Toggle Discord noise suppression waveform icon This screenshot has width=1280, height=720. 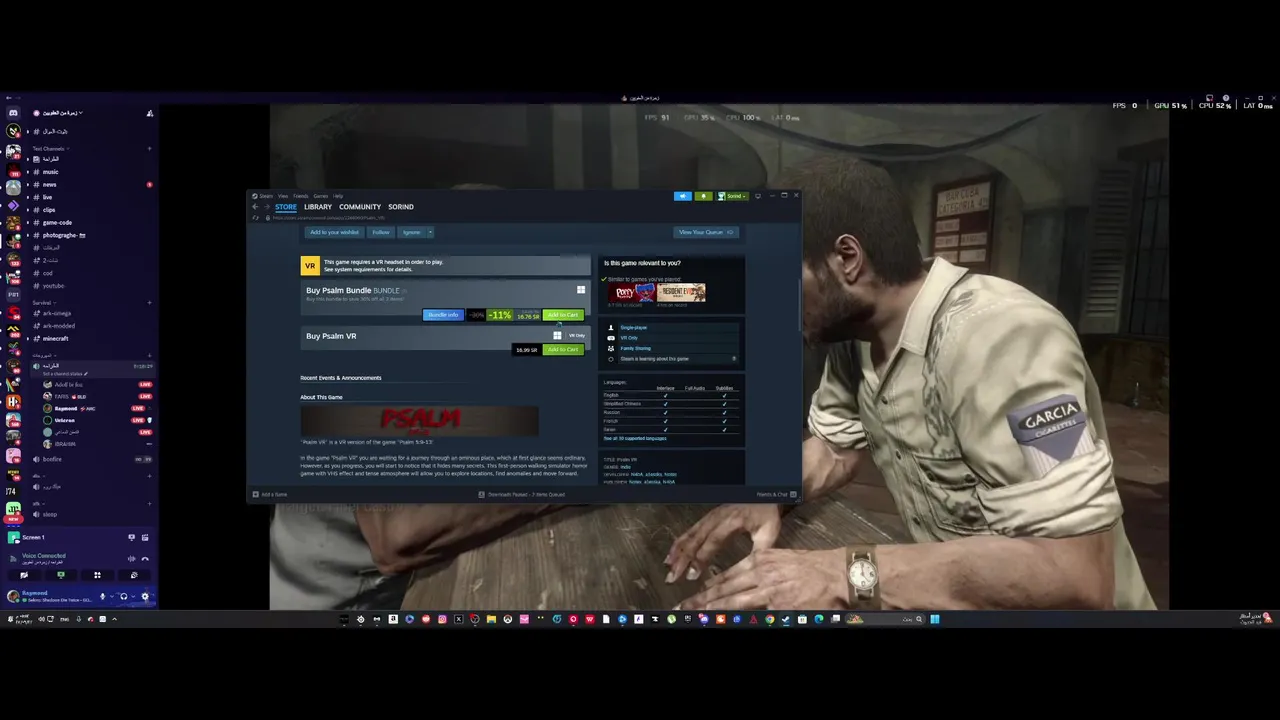pyautogui.click(x=131, y=559)
